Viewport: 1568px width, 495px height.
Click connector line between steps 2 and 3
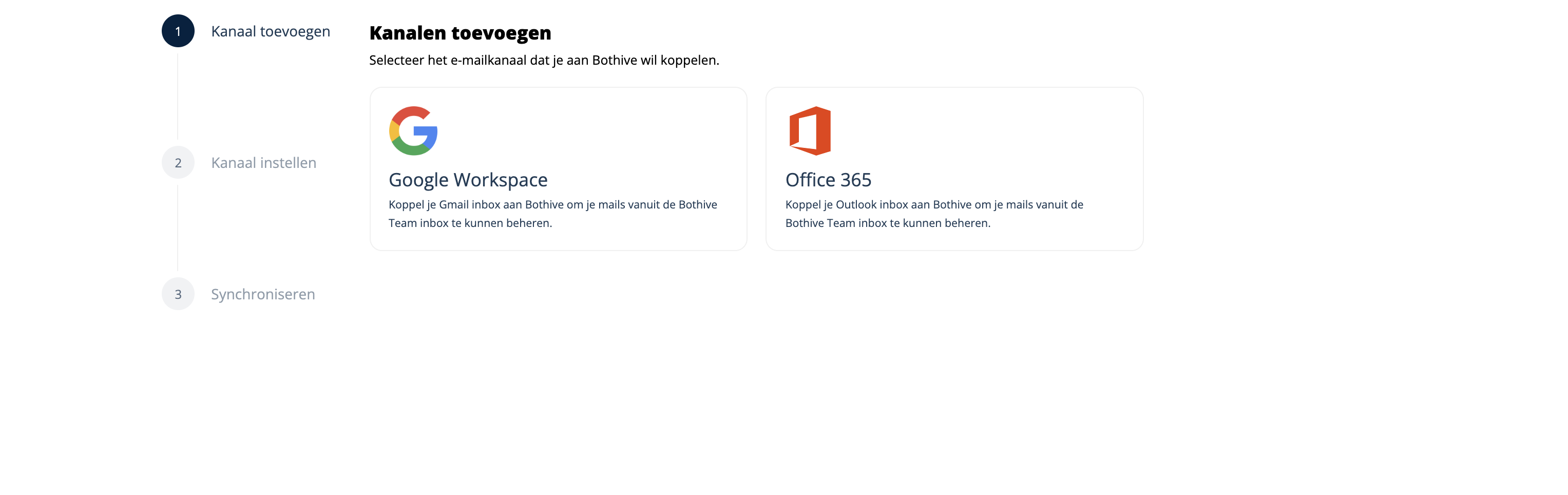(x=178, y=227)
